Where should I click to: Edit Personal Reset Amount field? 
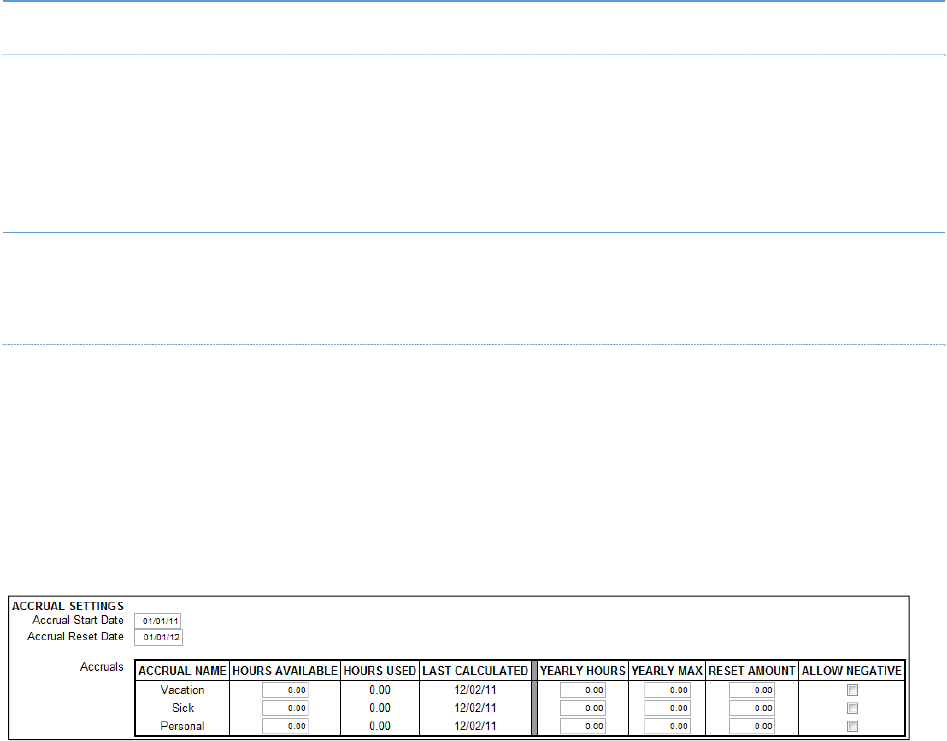(x=752, y=726)
